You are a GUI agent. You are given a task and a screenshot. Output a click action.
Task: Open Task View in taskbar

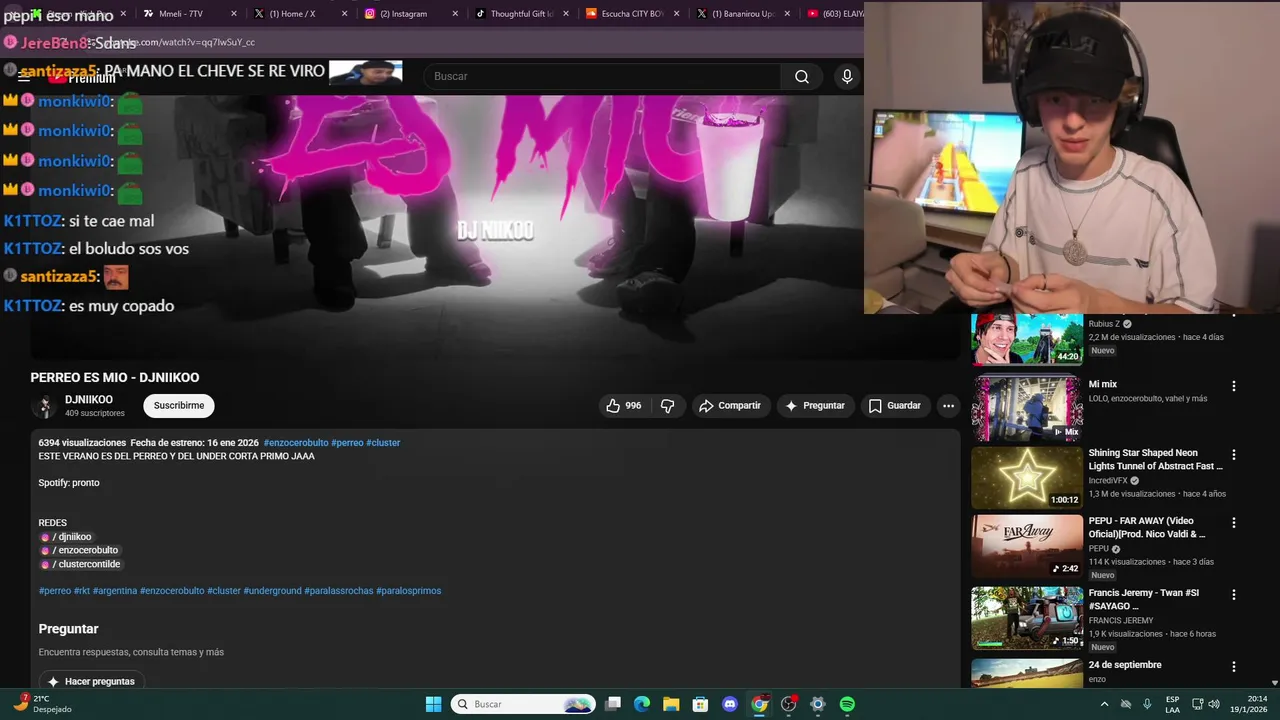click(613, 704)
